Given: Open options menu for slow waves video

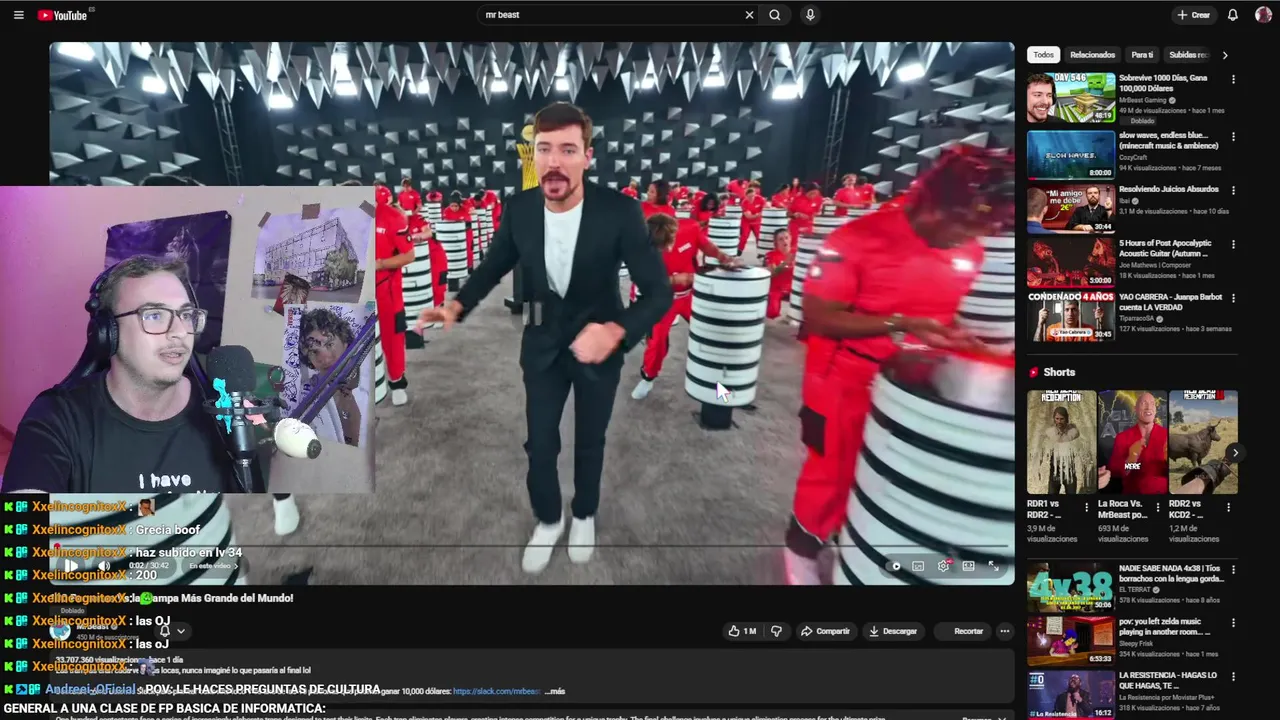Looking at the screenshot, I should click(1233, 137).
